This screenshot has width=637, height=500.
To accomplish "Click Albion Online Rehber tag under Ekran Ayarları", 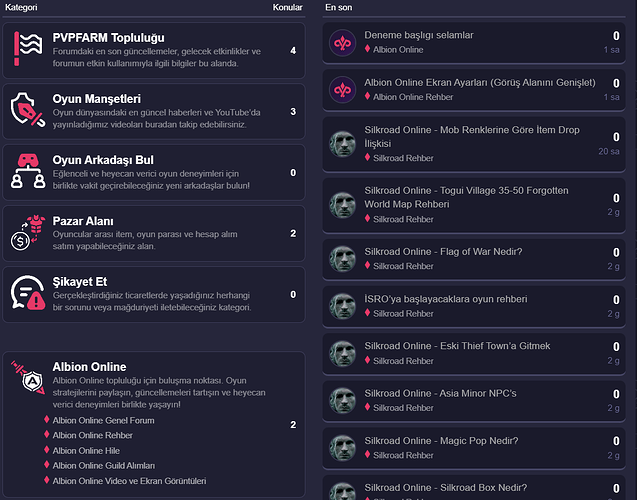I will 413,97.
